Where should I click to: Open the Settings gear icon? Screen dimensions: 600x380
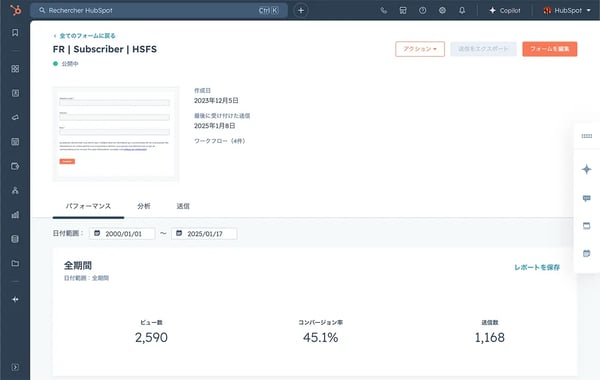point(442,10)
